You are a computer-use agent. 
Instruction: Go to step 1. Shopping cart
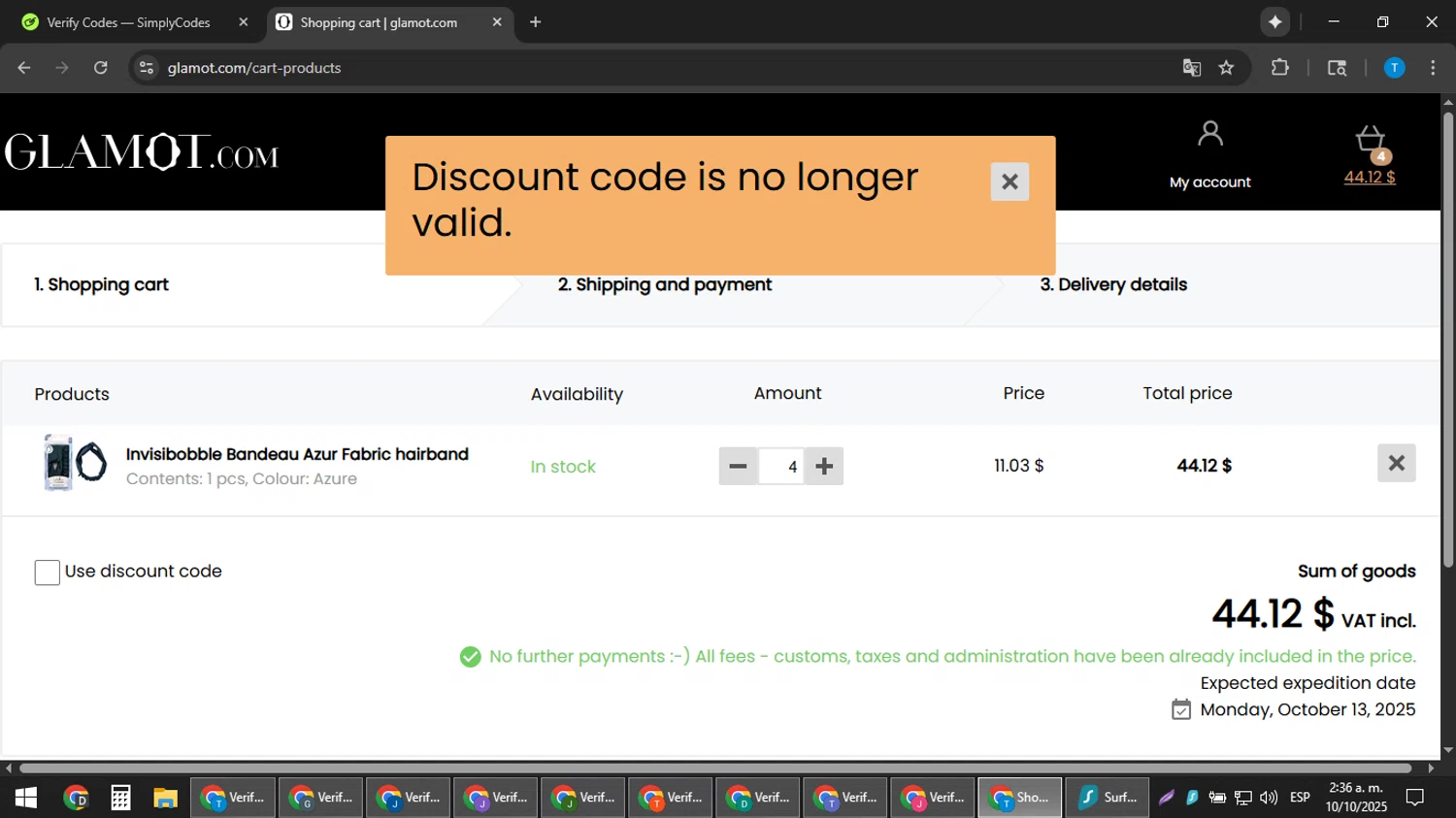click(101, 284)
